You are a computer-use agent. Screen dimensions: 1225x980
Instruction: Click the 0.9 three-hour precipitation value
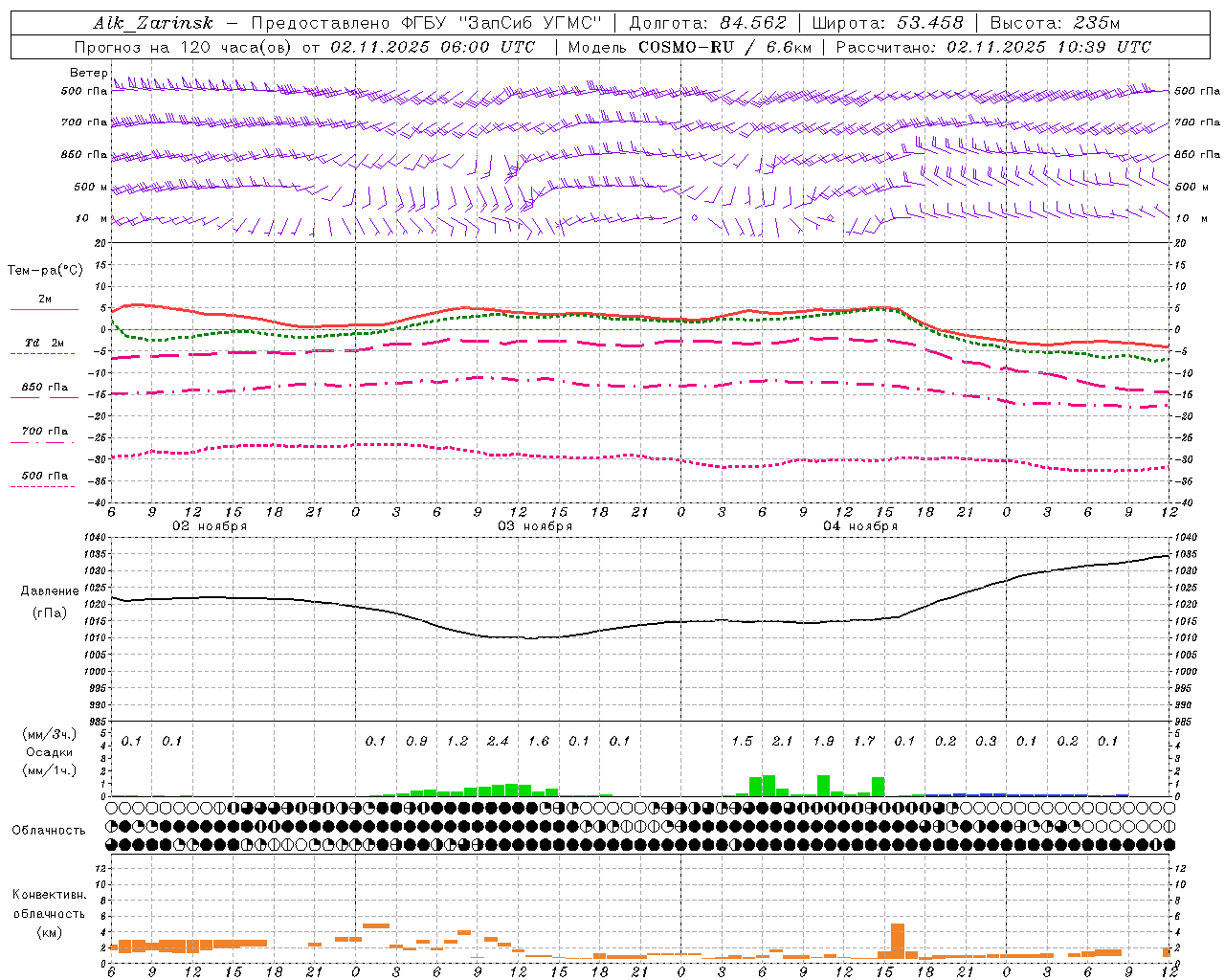click(416, 741)
